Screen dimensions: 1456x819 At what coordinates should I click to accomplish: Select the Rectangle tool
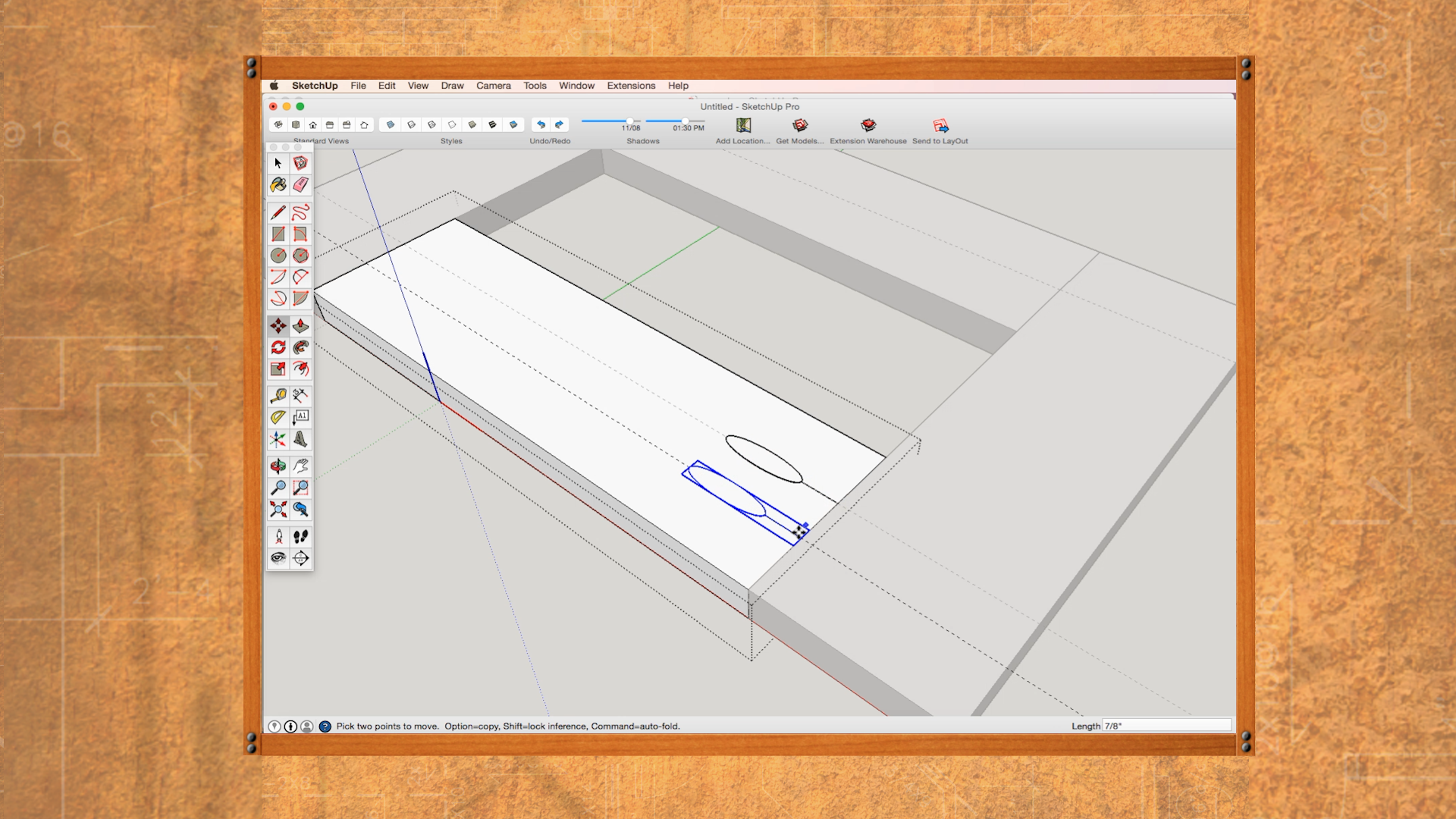[x=278, y=234]
